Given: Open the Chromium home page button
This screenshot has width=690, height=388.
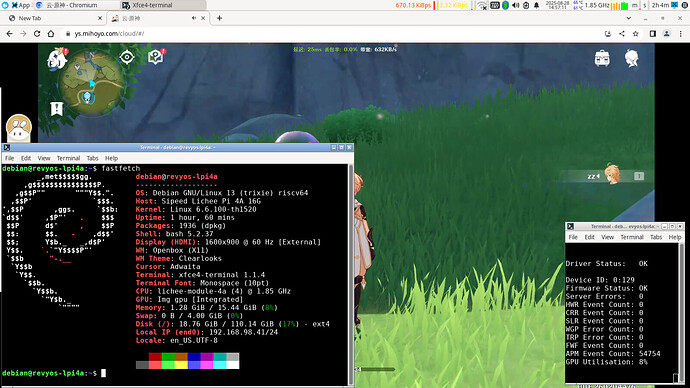Looking at the screenshot, I should tap(51, 33).
